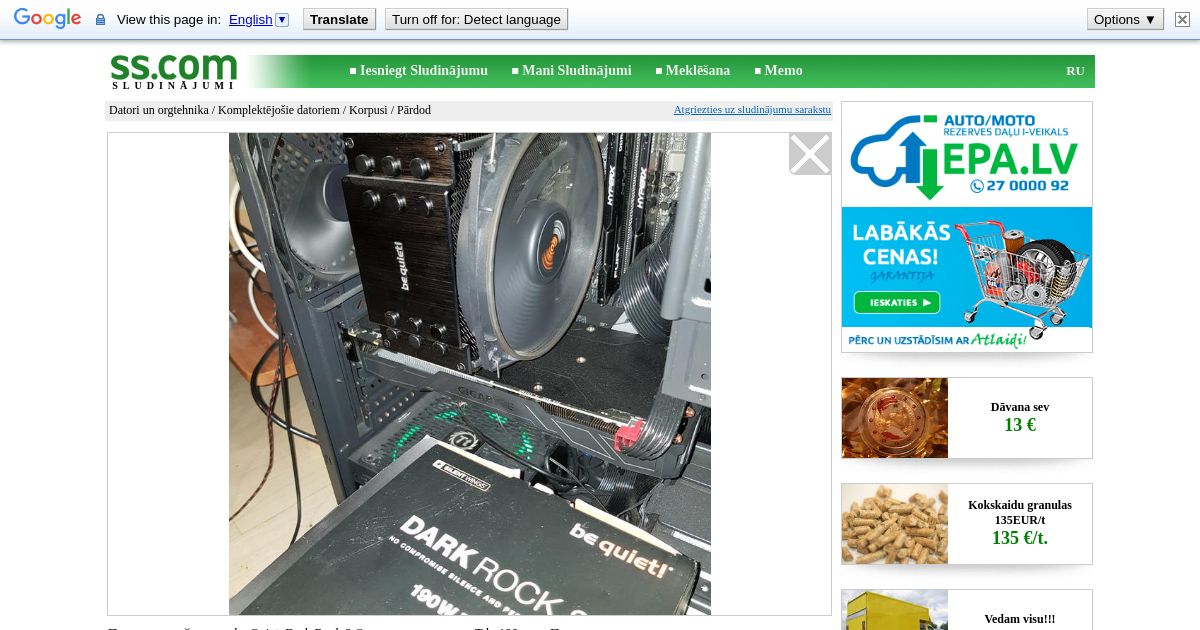Open Datori un orgtehnika breadcrumb
1200x630 pixels.
pyautogui.click(x=159, y=110)
